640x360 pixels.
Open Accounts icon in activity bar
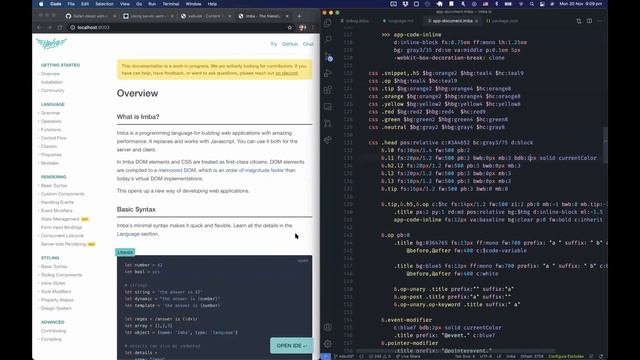(328, 327)
